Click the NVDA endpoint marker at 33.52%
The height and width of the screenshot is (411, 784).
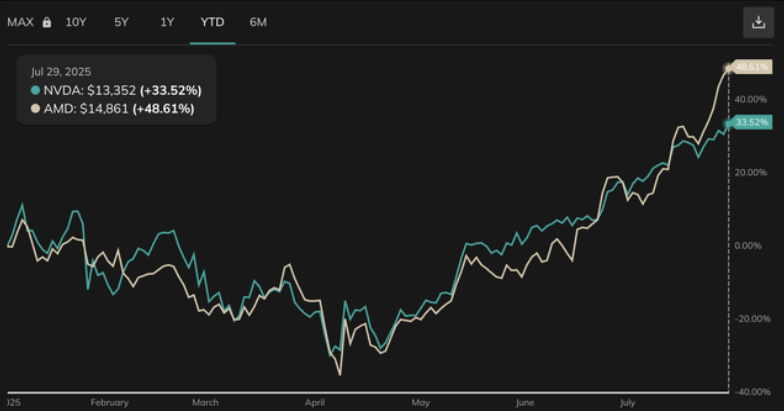tap(727, 123)
